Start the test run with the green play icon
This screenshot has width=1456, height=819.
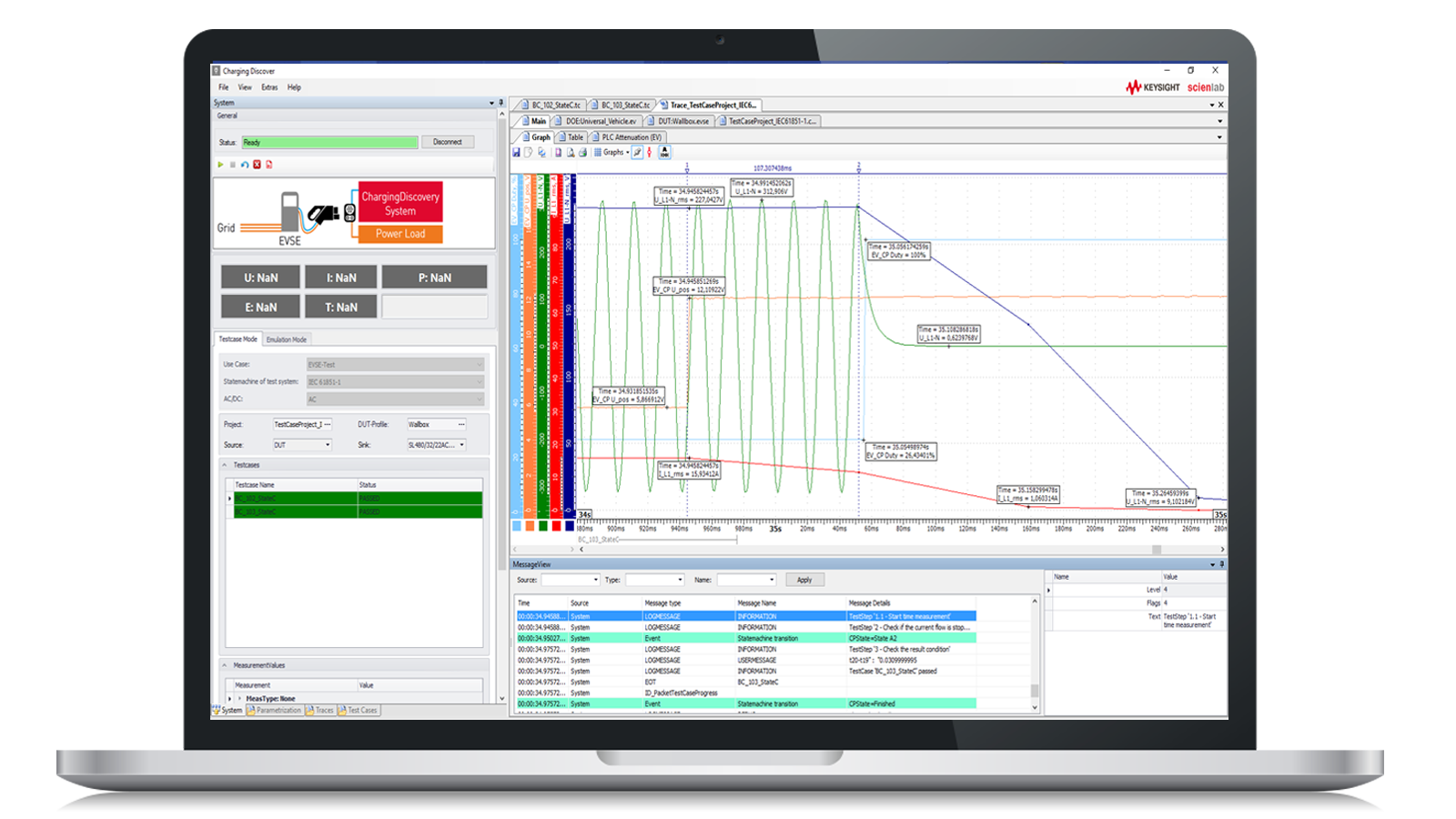pos(221,164)
